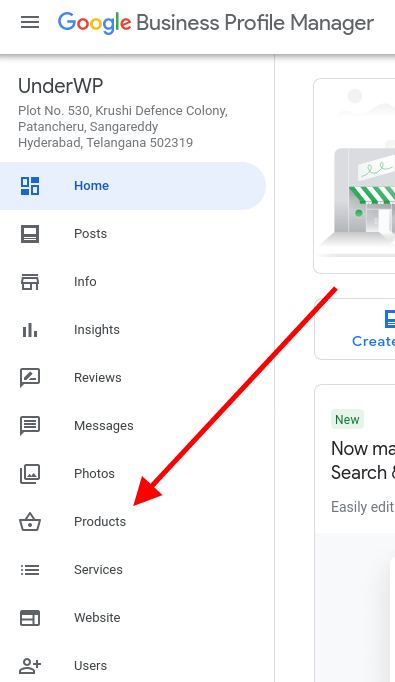
Task: Click the Products basket icon
Action: [30, 522]
